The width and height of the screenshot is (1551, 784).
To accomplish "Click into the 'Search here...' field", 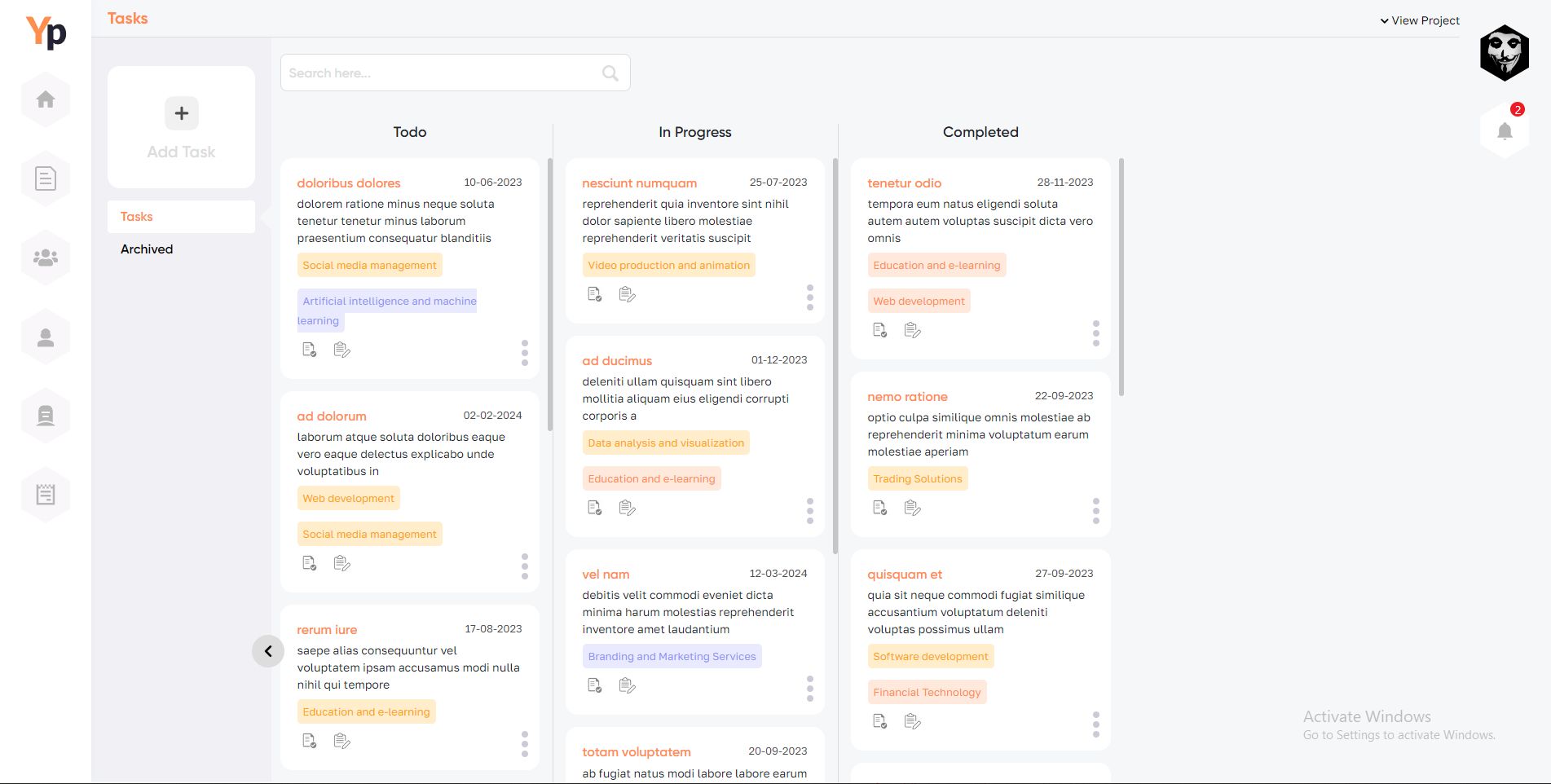I will click(440, 73).
